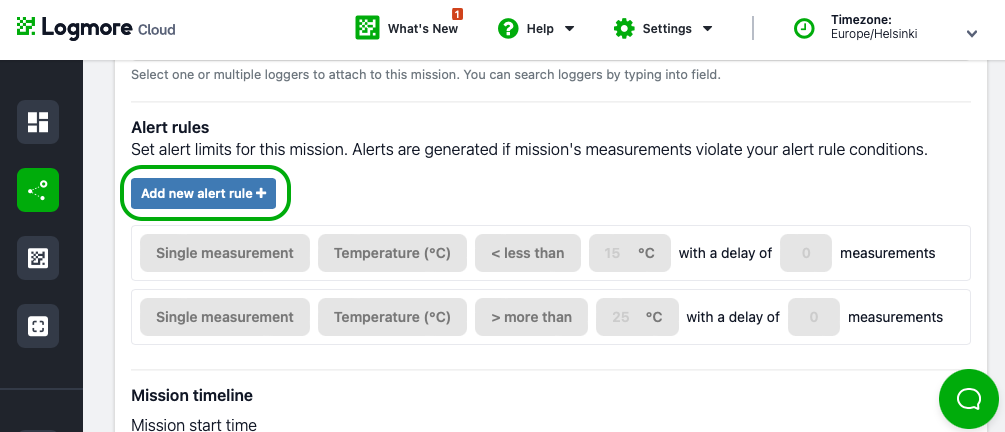Click the green Help question mark icon
The height and width of the screenshot is (432, 1005).
point(508,29)
